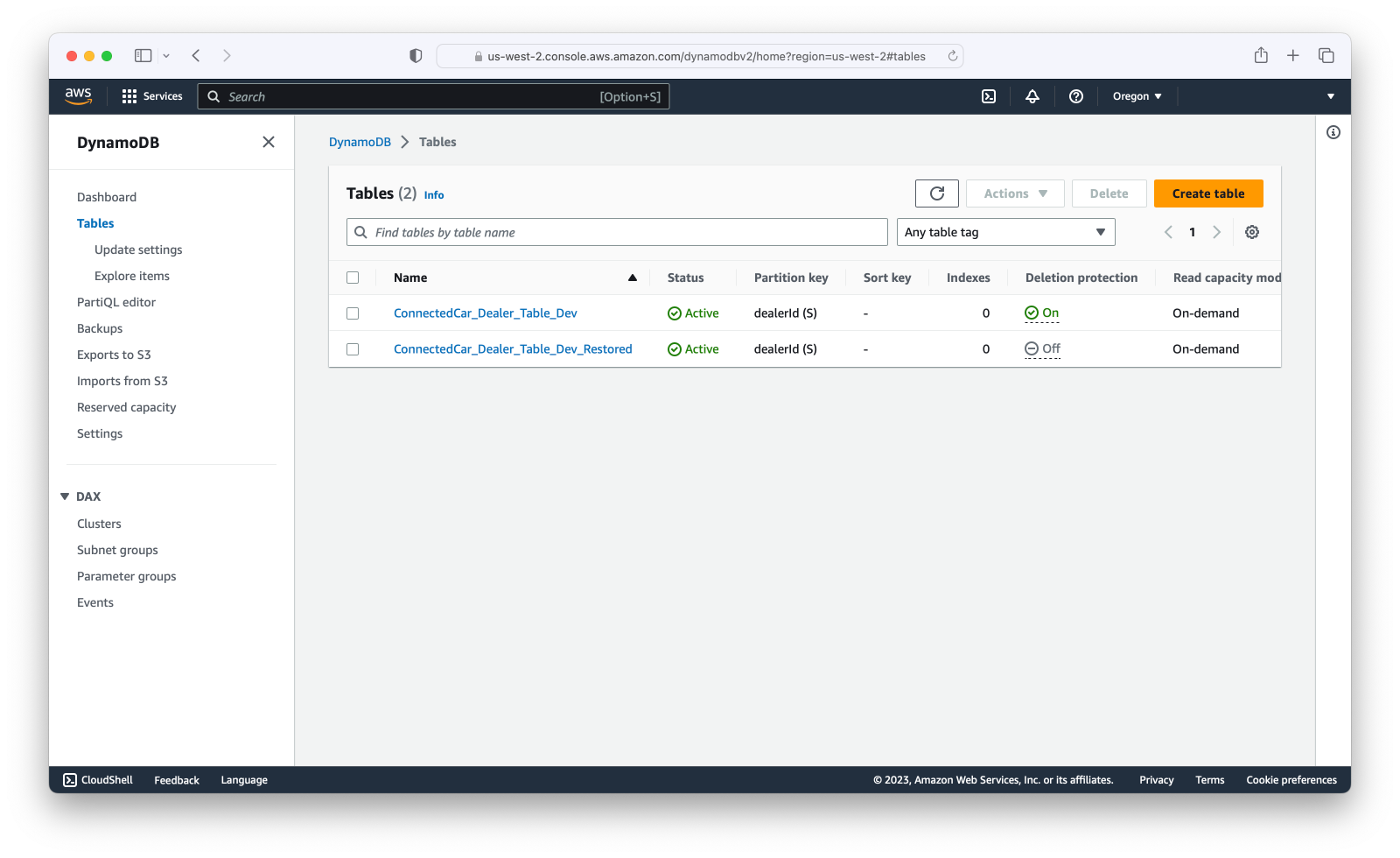Open DAX Subnet groups
The image size is (1400, 858).
117,550
